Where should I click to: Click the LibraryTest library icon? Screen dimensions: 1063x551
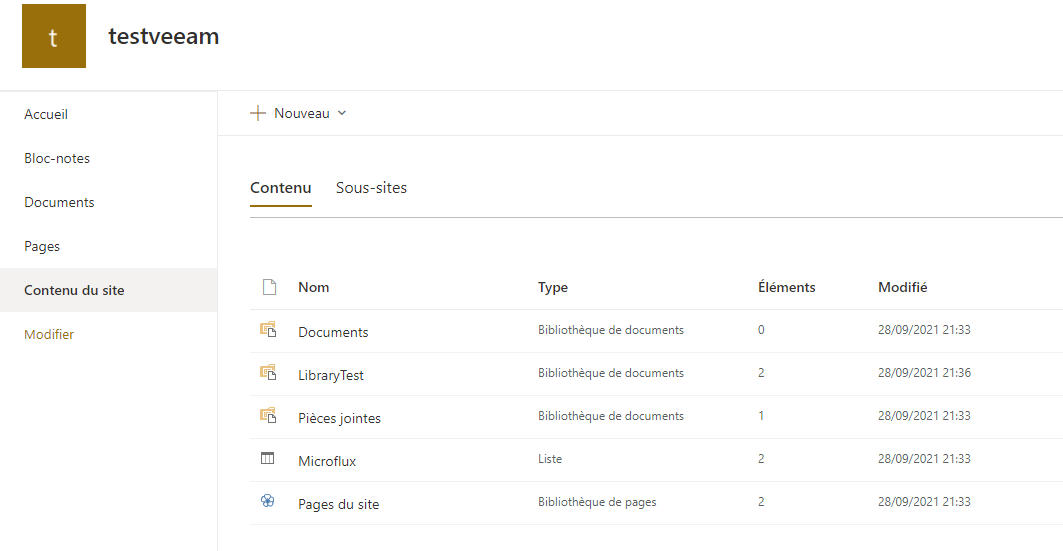(268, 373)
